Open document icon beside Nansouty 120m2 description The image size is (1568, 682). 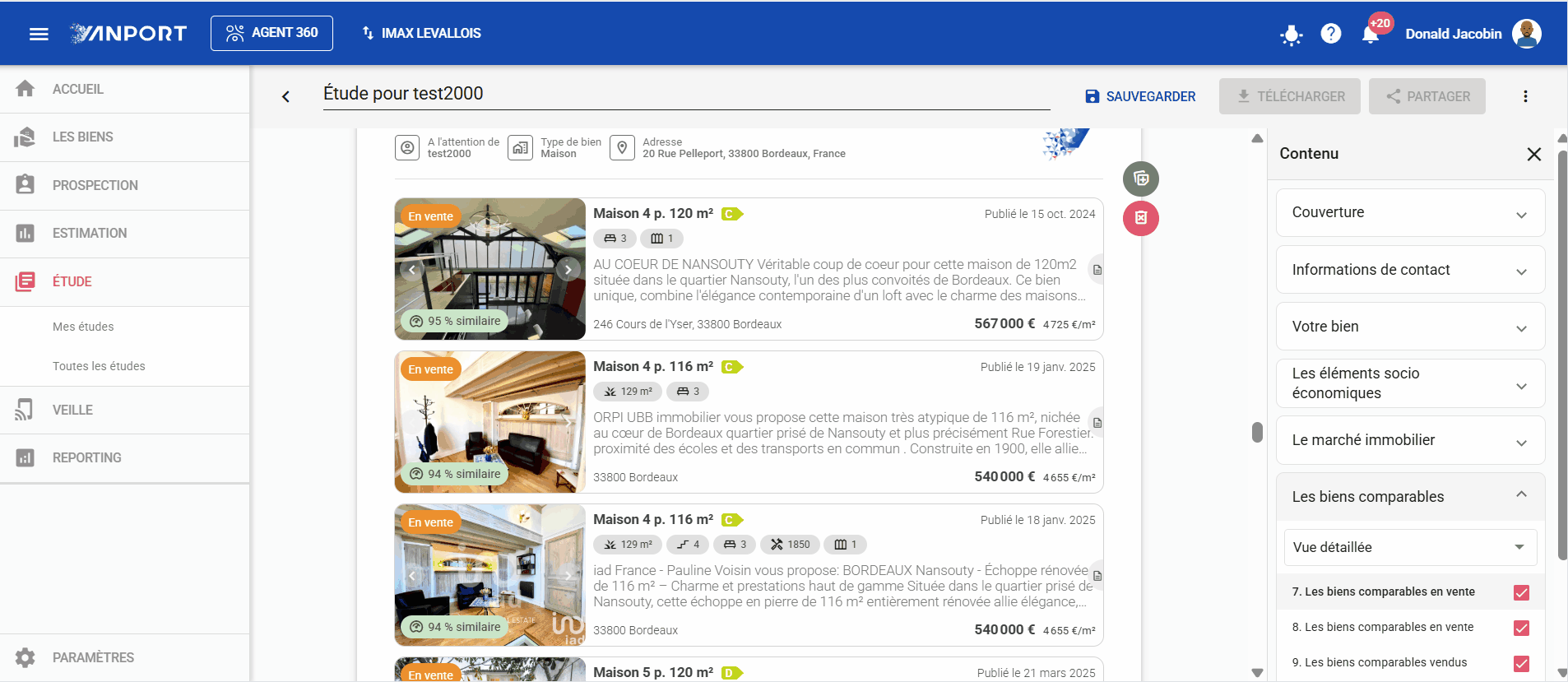1097,270
